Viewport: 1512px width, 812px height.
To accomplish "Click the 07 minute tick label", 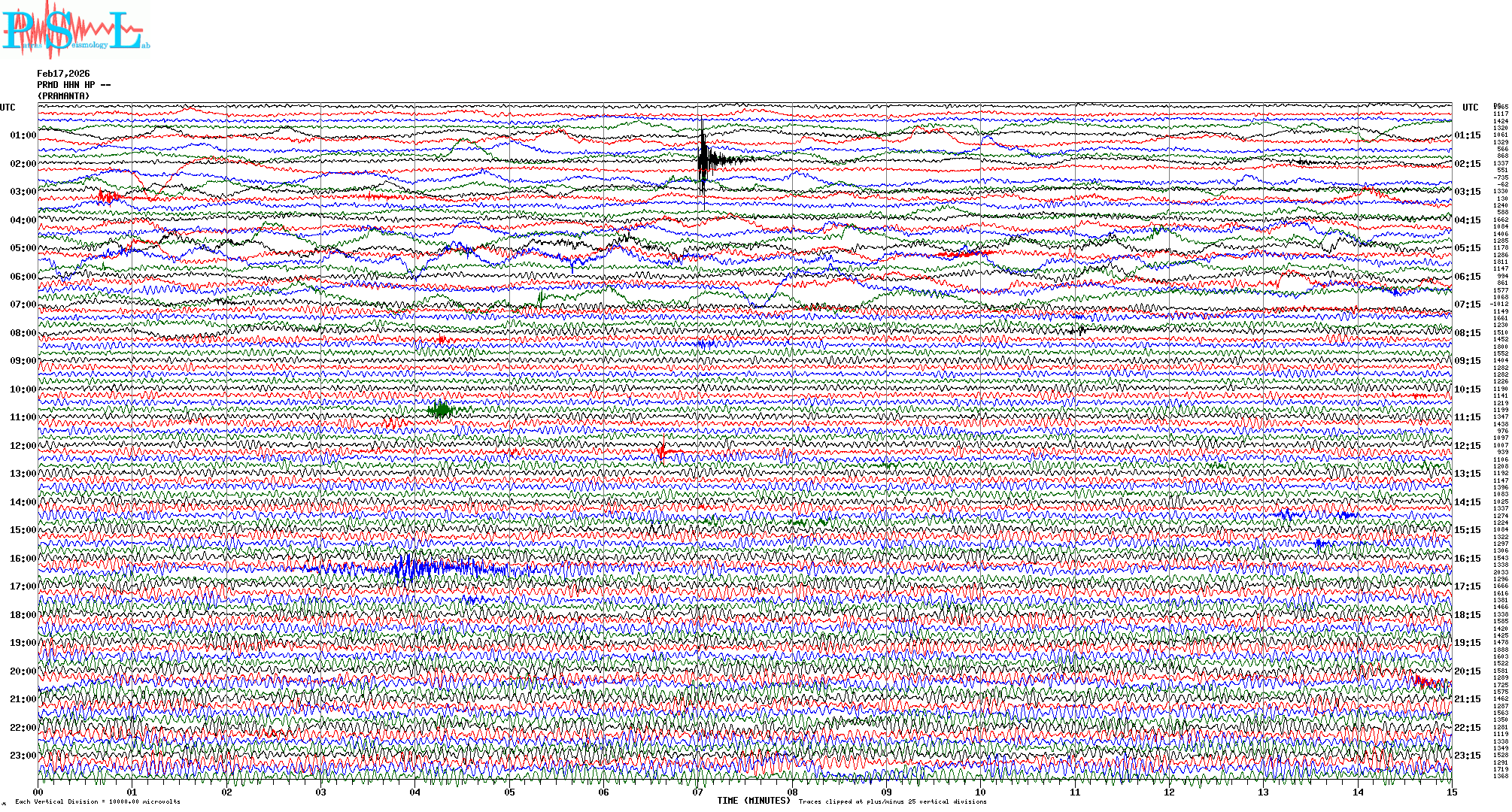I will 698,792.
